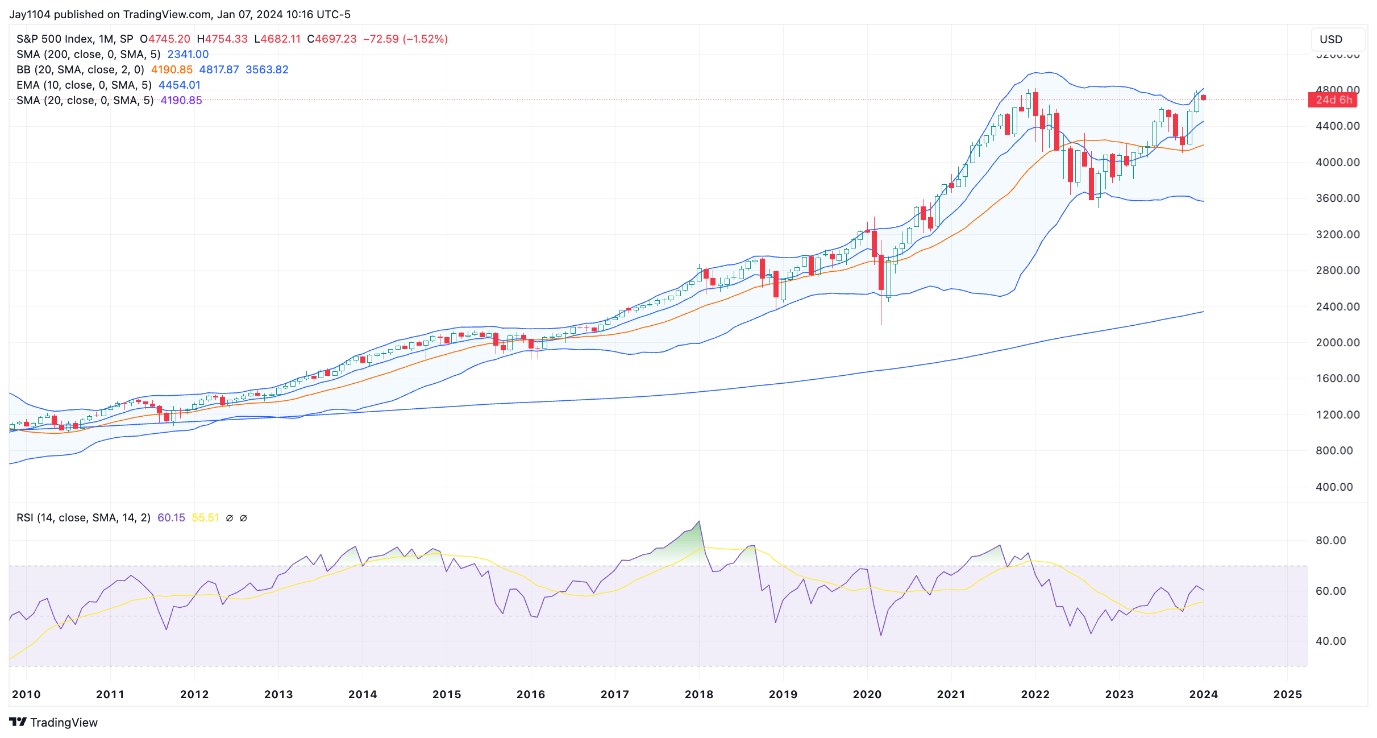Image resolution: width=1377 pixels, height=738 pixels.
Task: Click the 2020 label on the time axis
Action: [867, 694]
